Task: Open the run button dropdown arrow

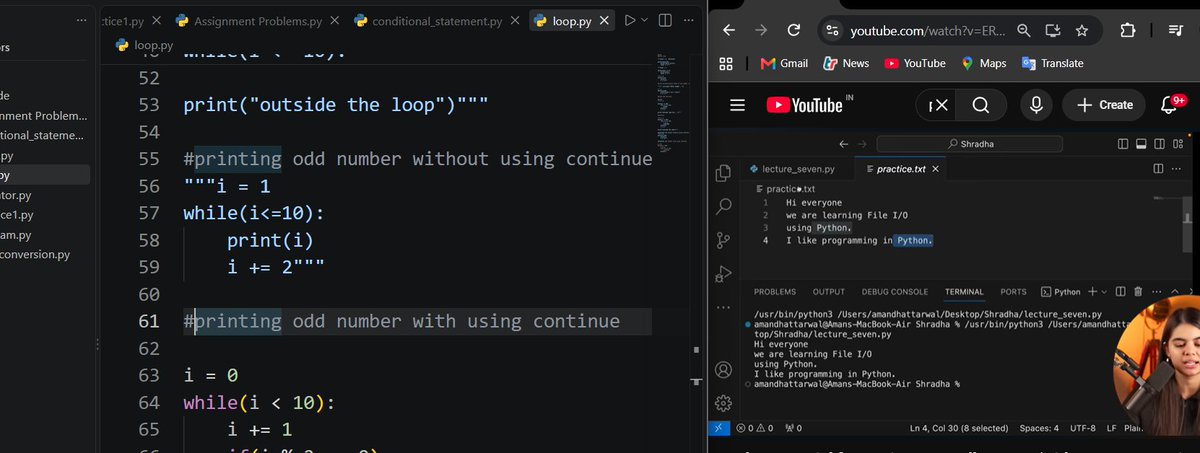Action: [x=645, y=20]
